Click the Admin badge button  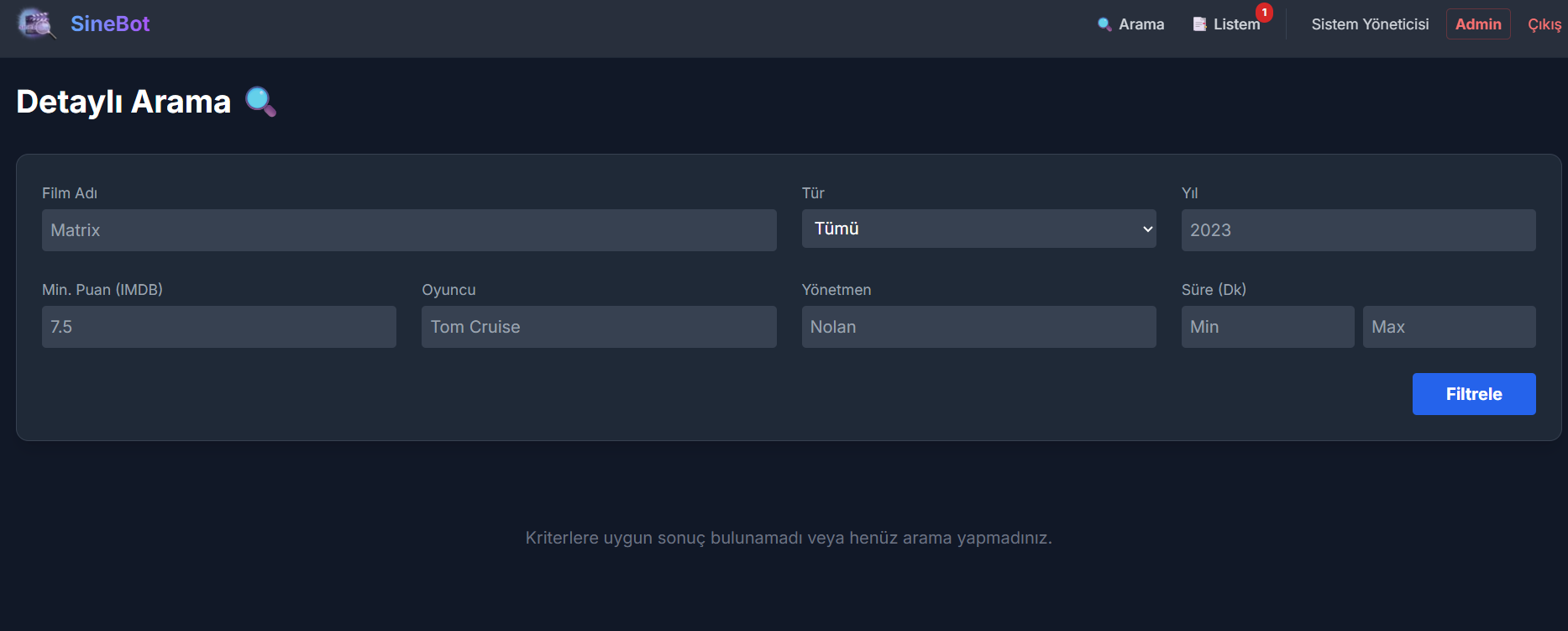pos(1477,24)
